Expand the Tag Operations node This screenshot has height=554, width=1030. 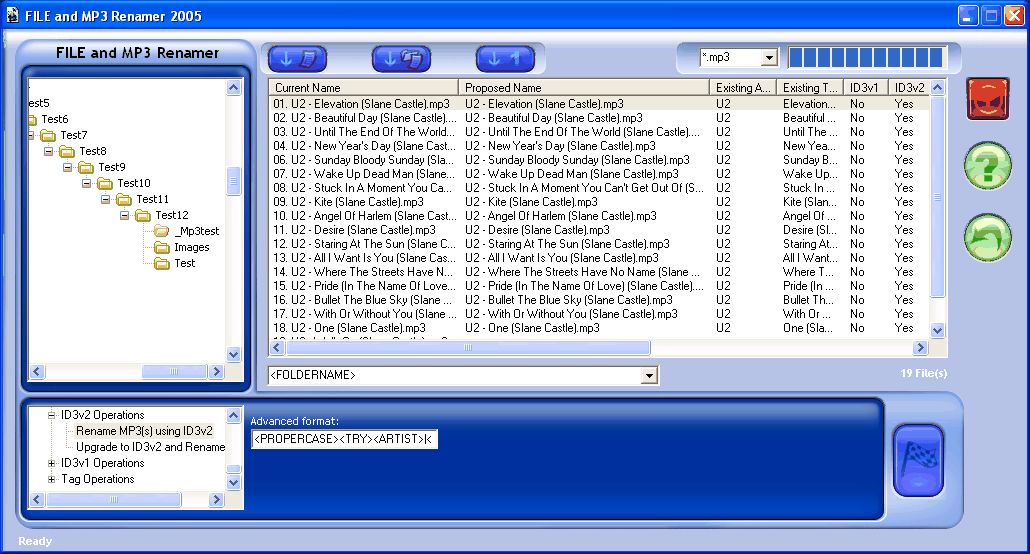[x=52, y=479]
